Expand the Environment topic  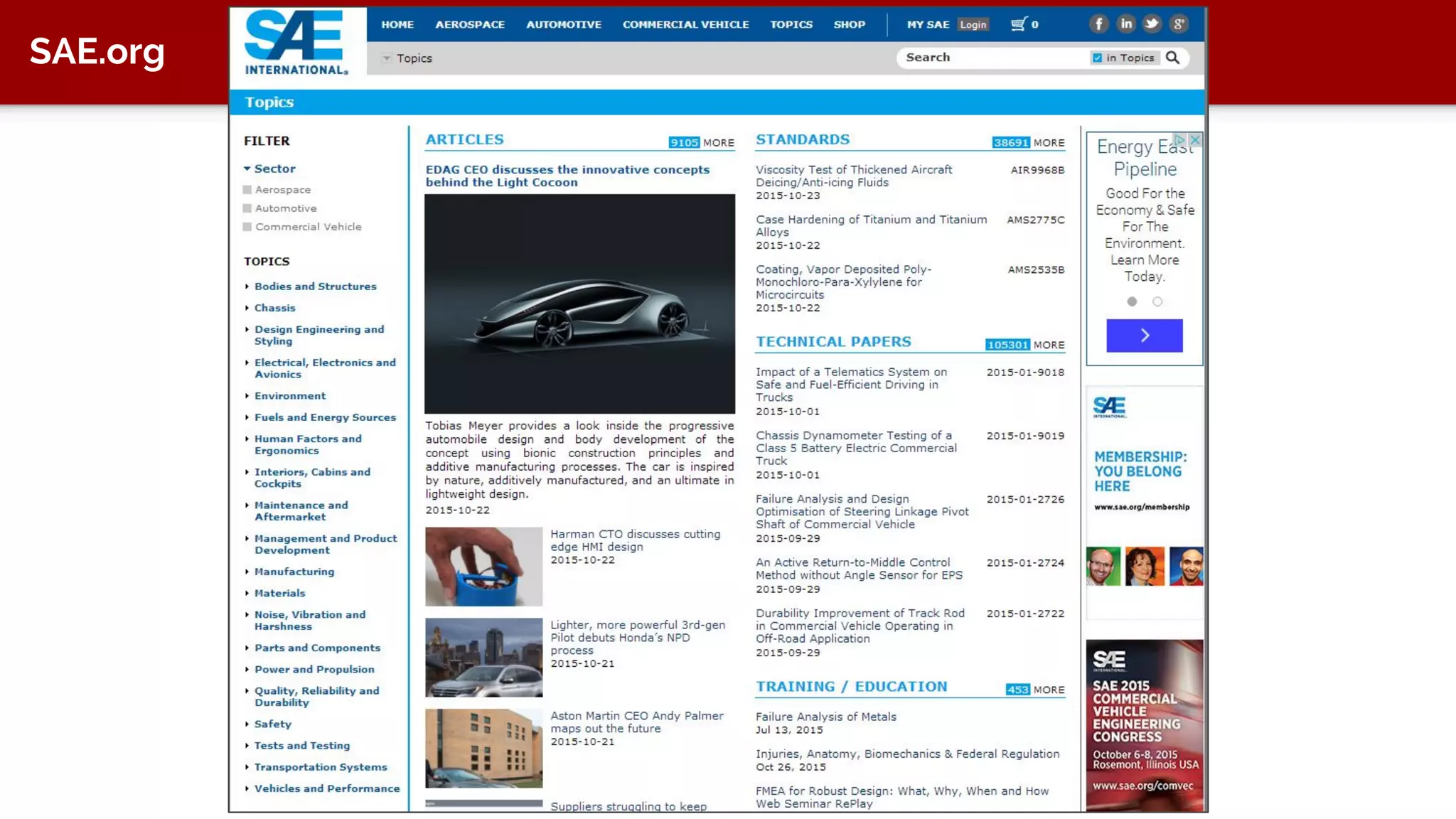point(247,396)
